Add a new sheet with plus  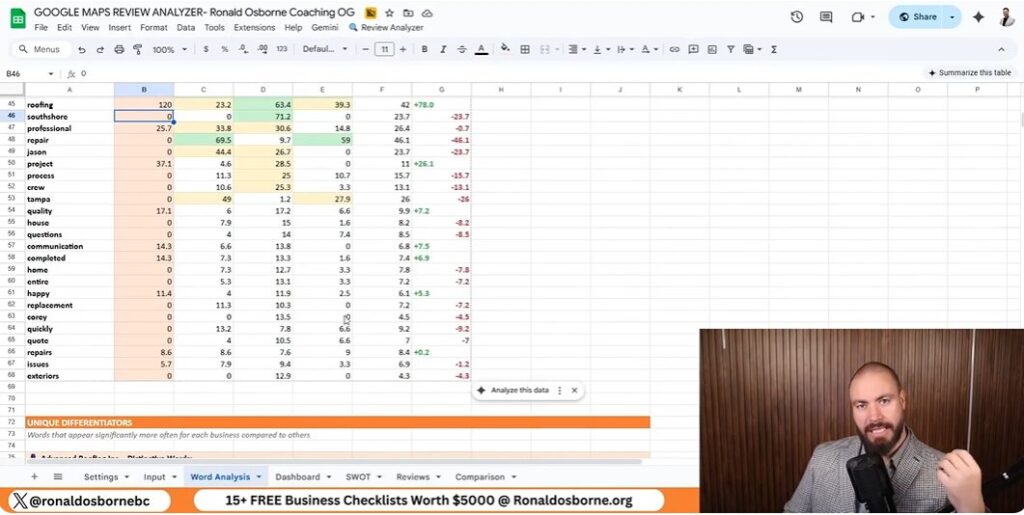(x=35, y=477)
